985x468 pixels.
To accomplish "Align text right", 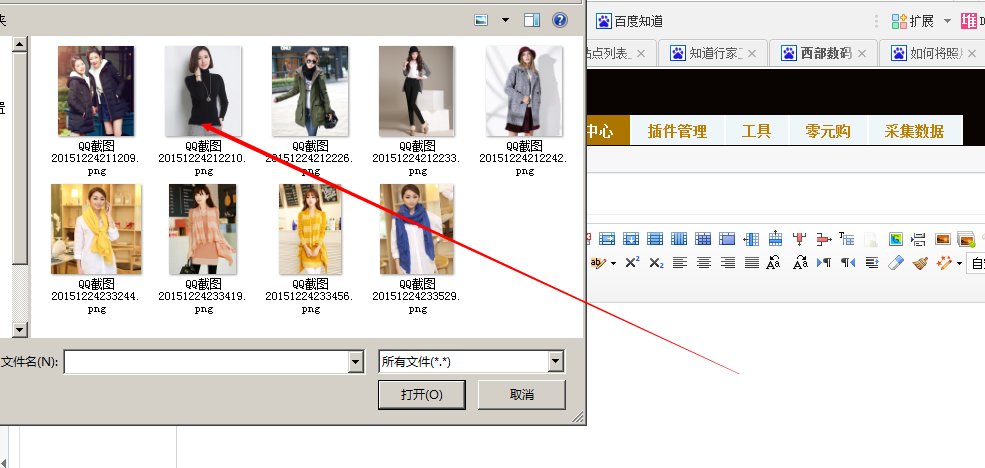I will pyautogui.click(x=727, y=263).
